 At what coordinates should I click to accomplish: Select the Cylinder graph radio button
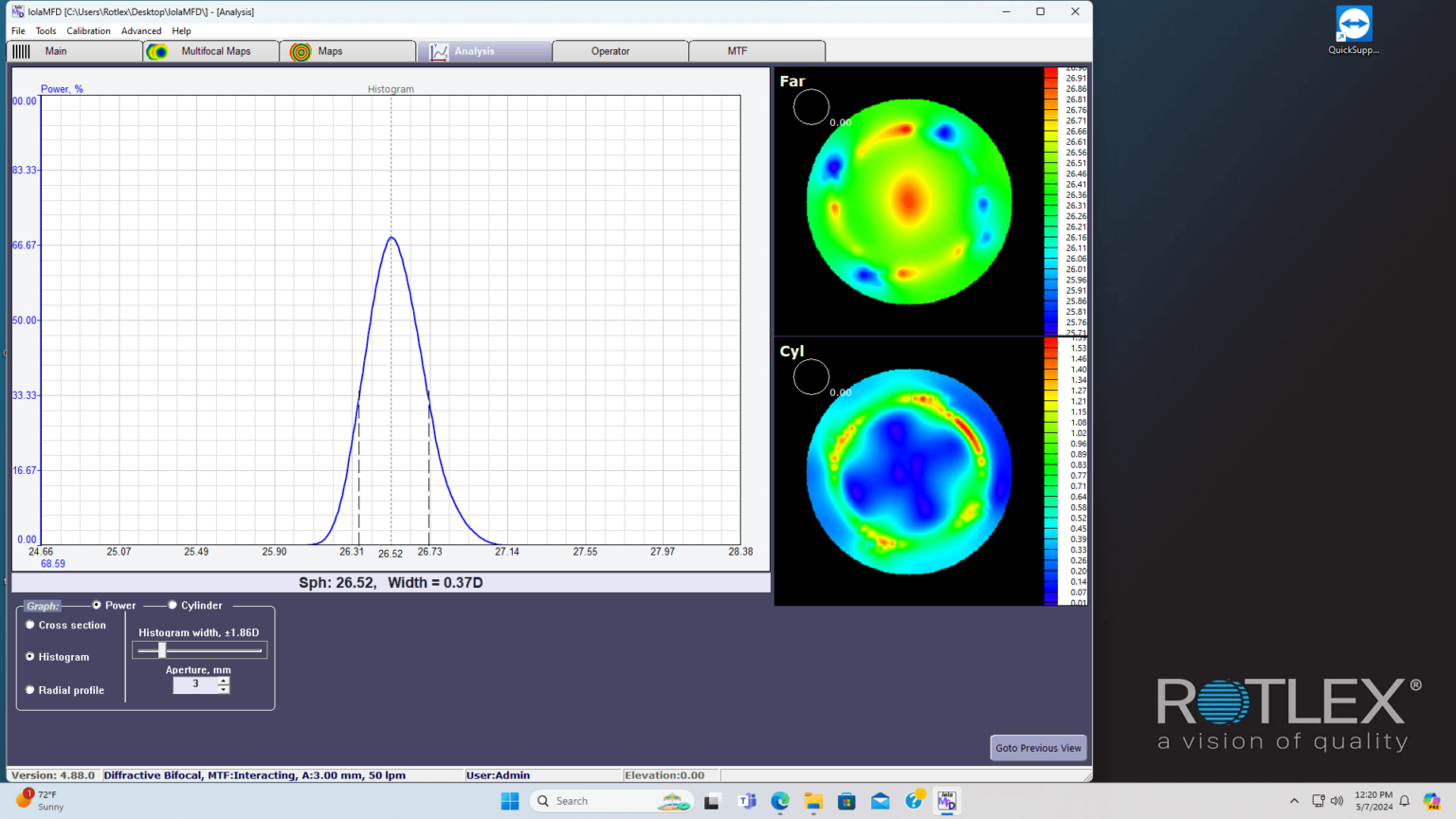pos(173,605)
